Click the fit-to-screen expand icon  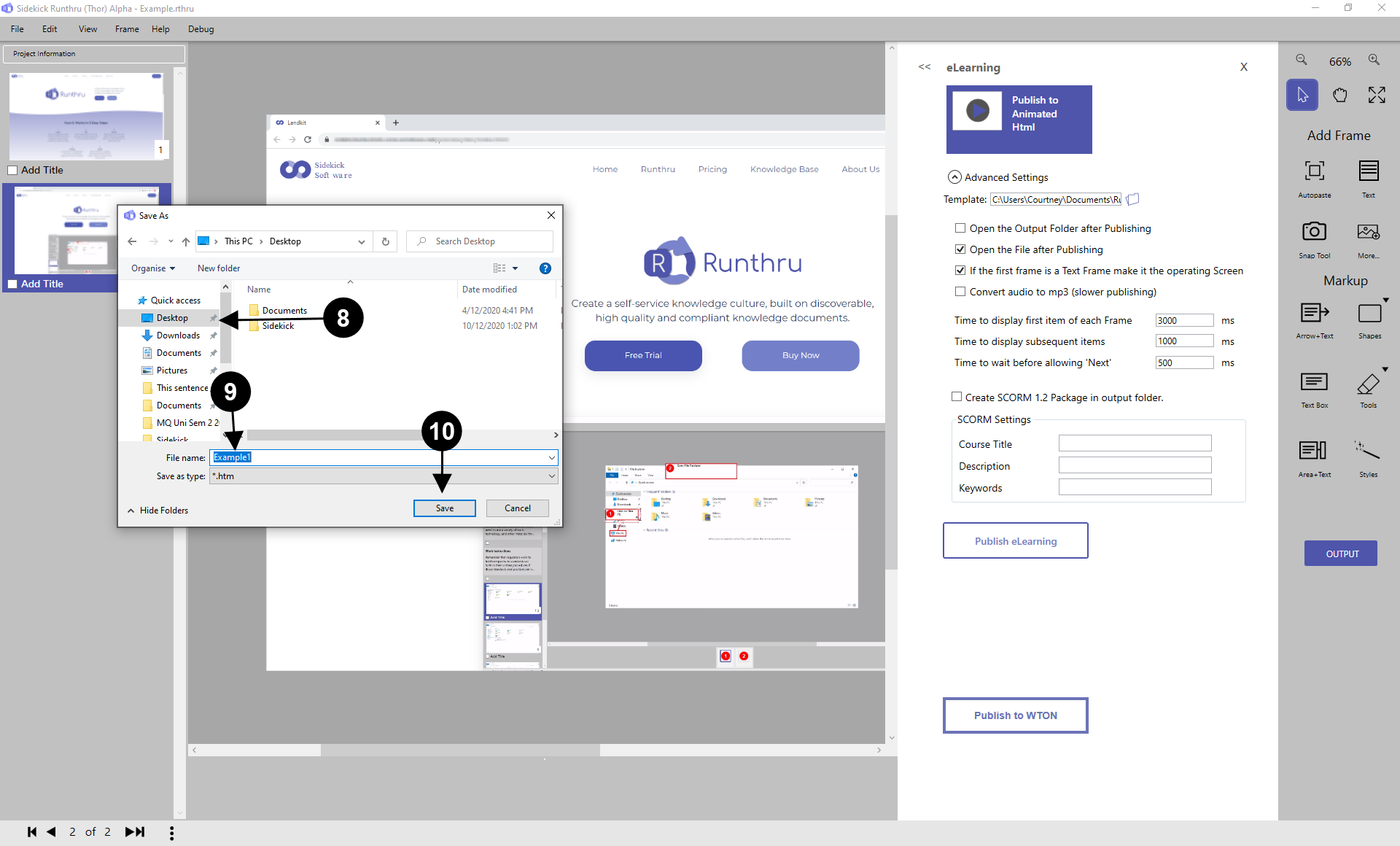click(1377, 95)
